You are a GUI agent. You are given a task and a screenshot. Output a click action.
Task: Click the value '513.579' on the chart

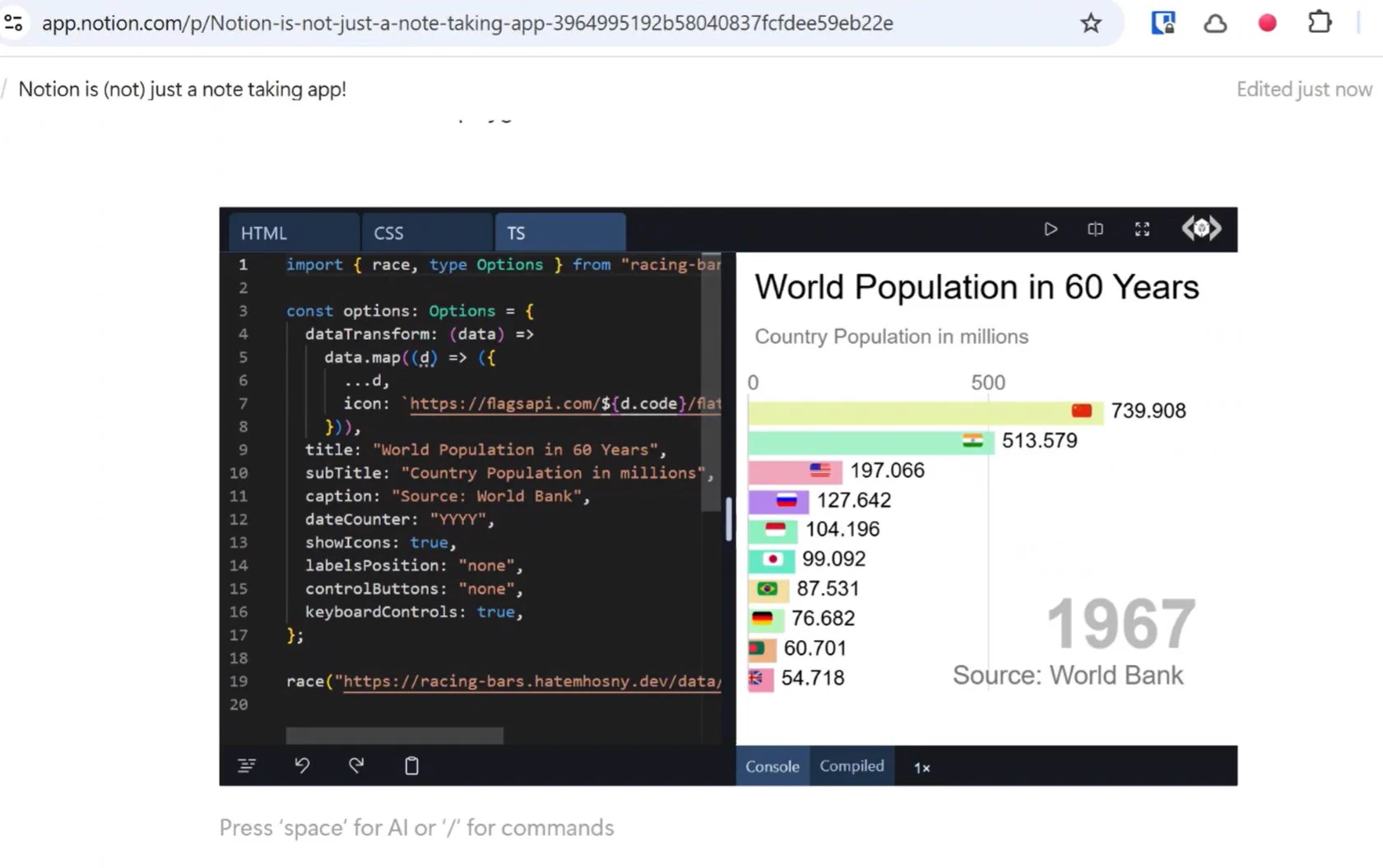pos(1039,441)
